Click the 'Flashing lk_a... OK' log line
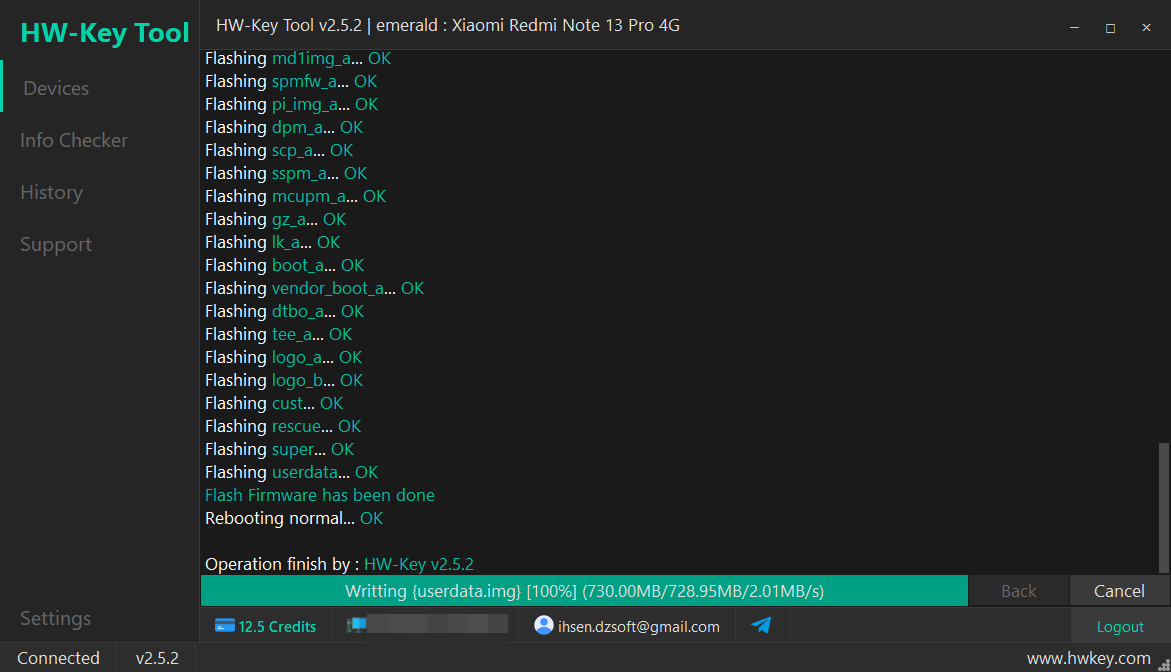The width and height of the screenshot is (1171, 672). click(x=273, y=242)
